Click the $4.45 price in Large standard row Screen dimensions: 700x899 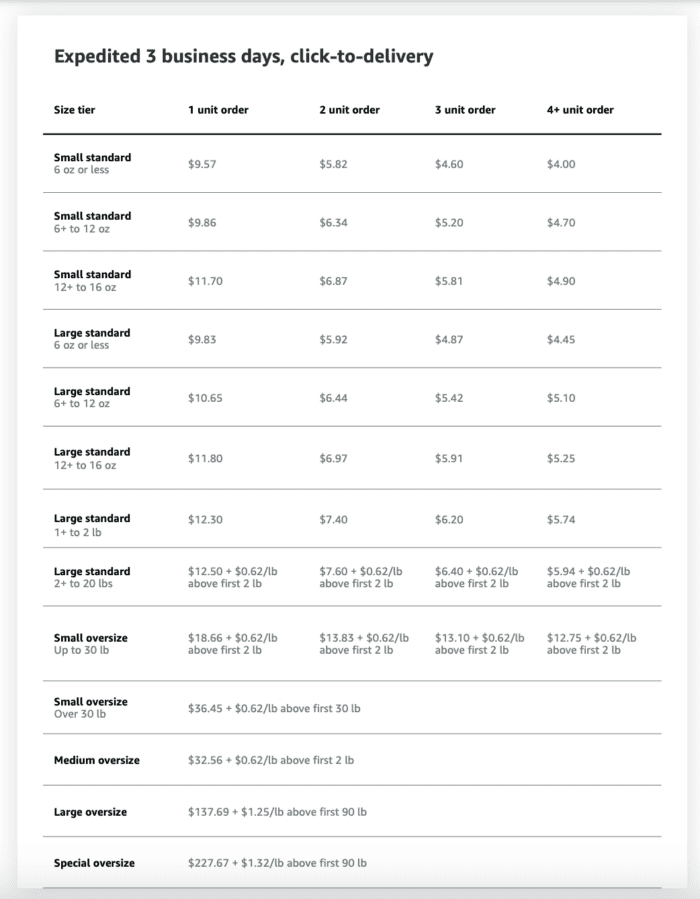pos(561,340)
